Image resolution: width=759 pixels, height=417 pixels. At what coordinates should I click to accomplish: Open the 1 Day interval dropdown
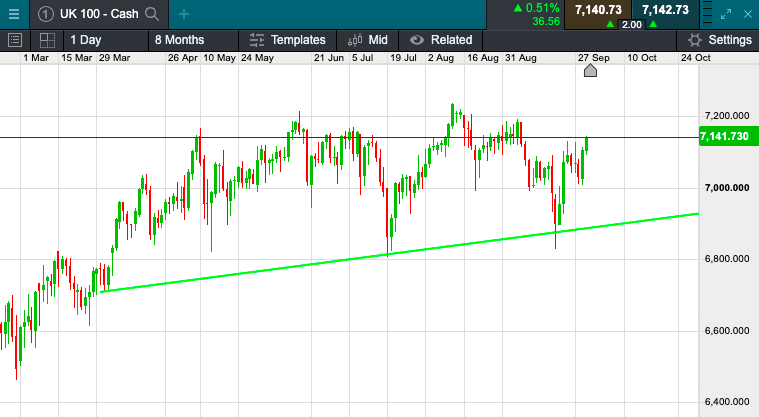click(x=106, y=40)
